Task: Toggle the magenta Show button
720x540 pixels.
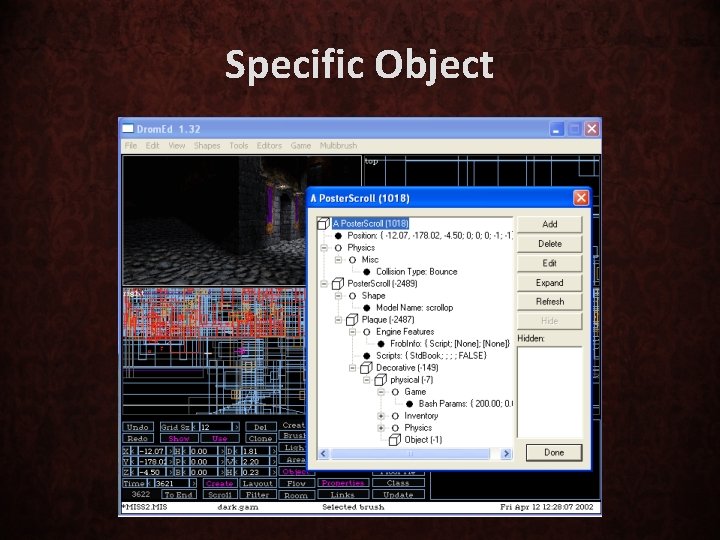Action: (179, 439)
